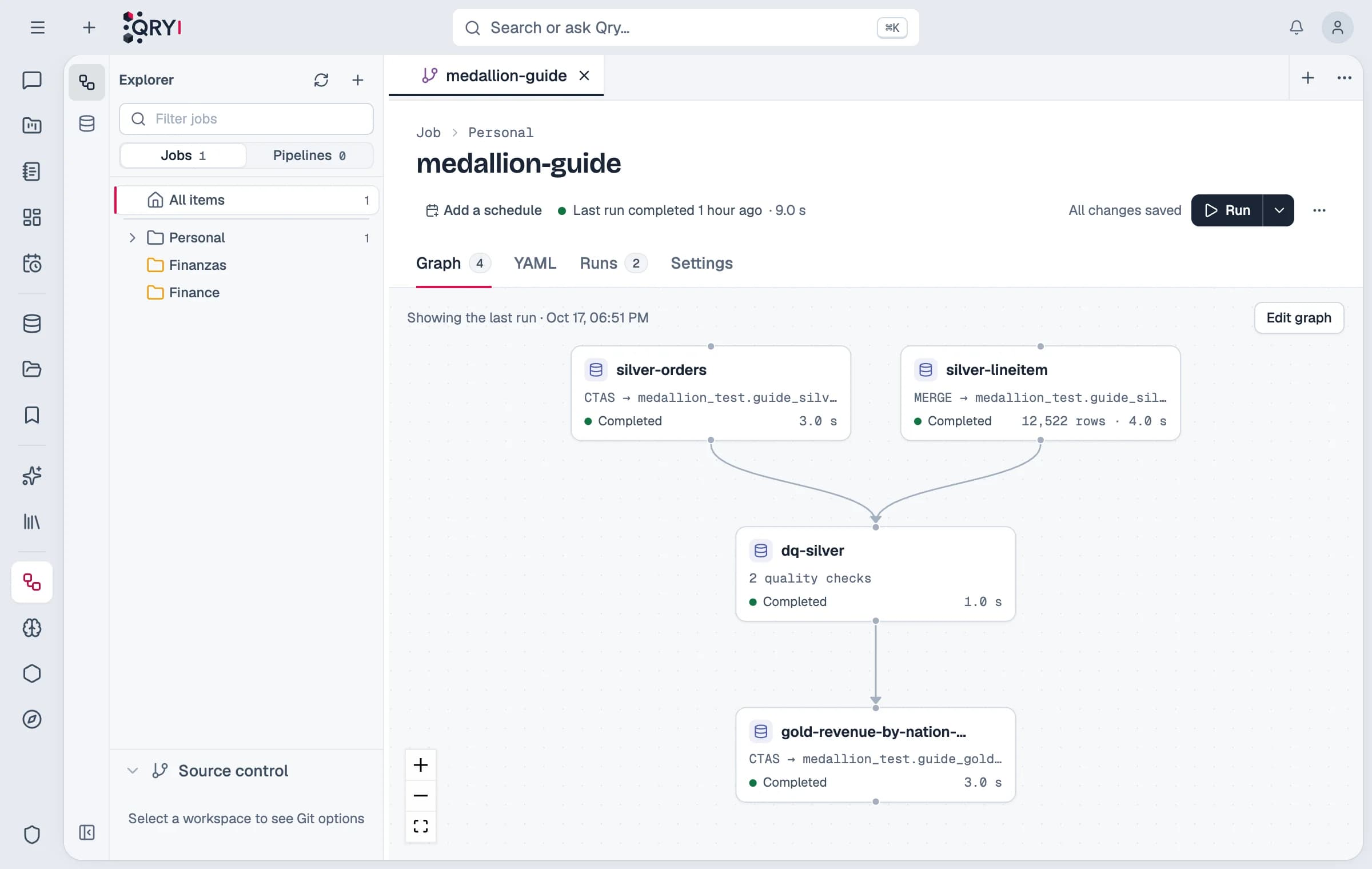The width and height of the screenshot is (1372, 869).
Task: Click the add plus icon in Explorer header
Action: pos(358,80)
